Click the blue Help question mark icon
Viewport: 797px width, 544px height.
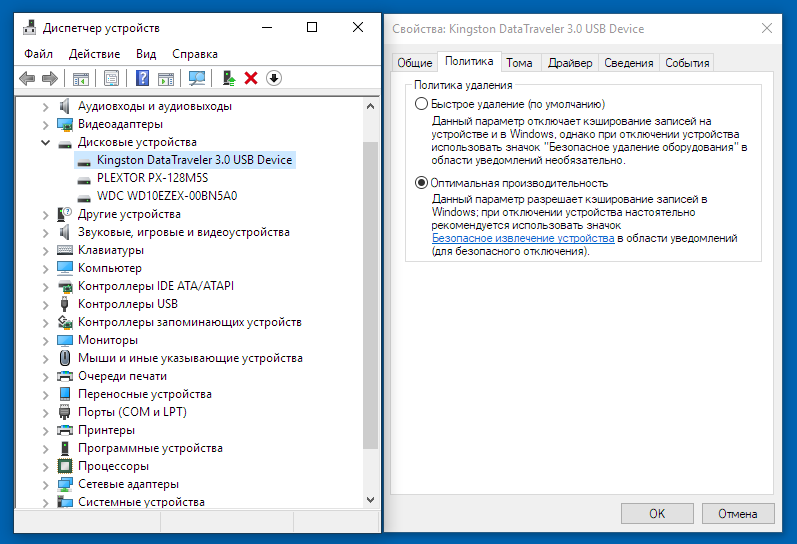(x=143, y=78)
